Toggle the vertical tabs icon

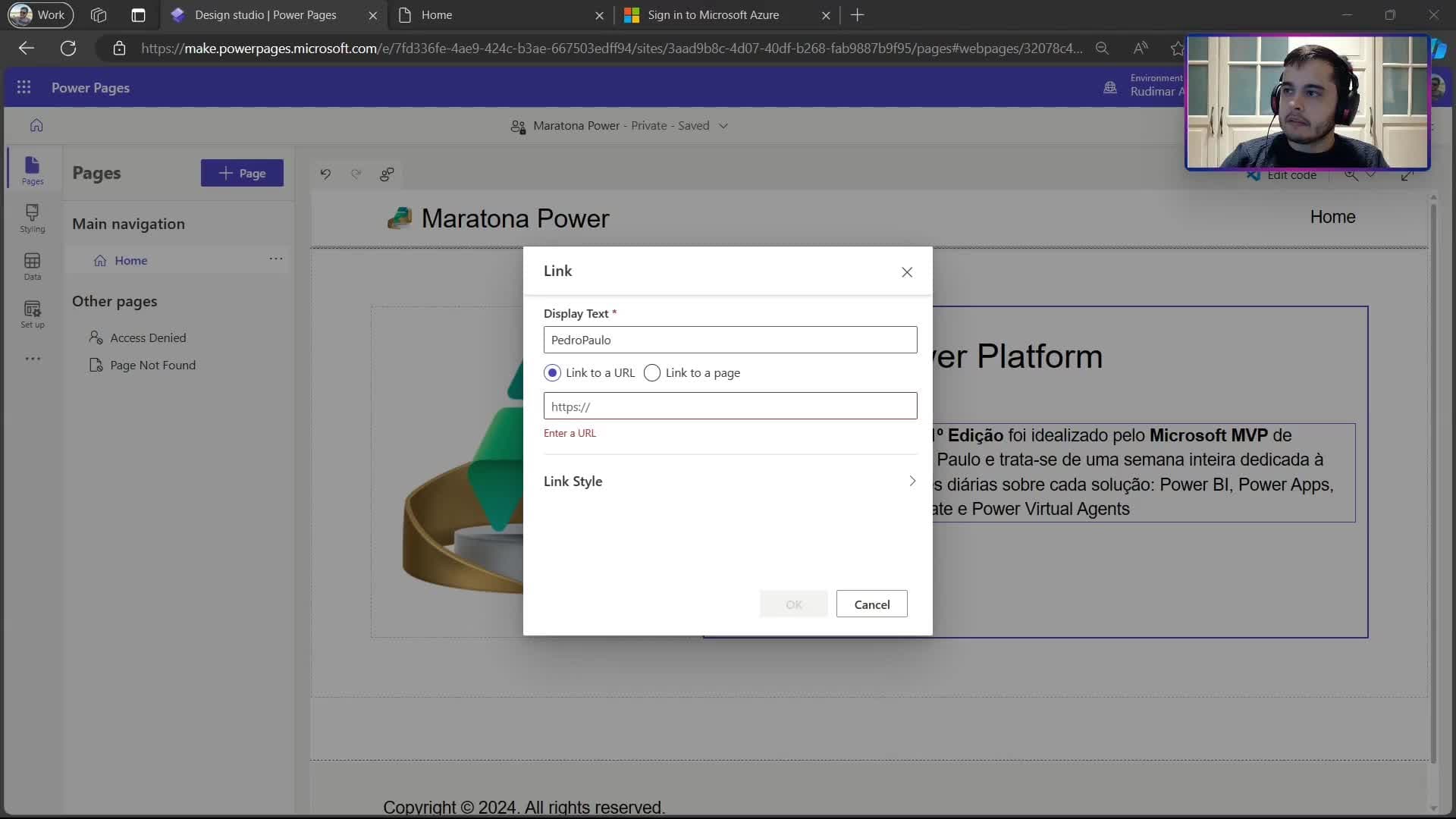(x=138, y=15)
